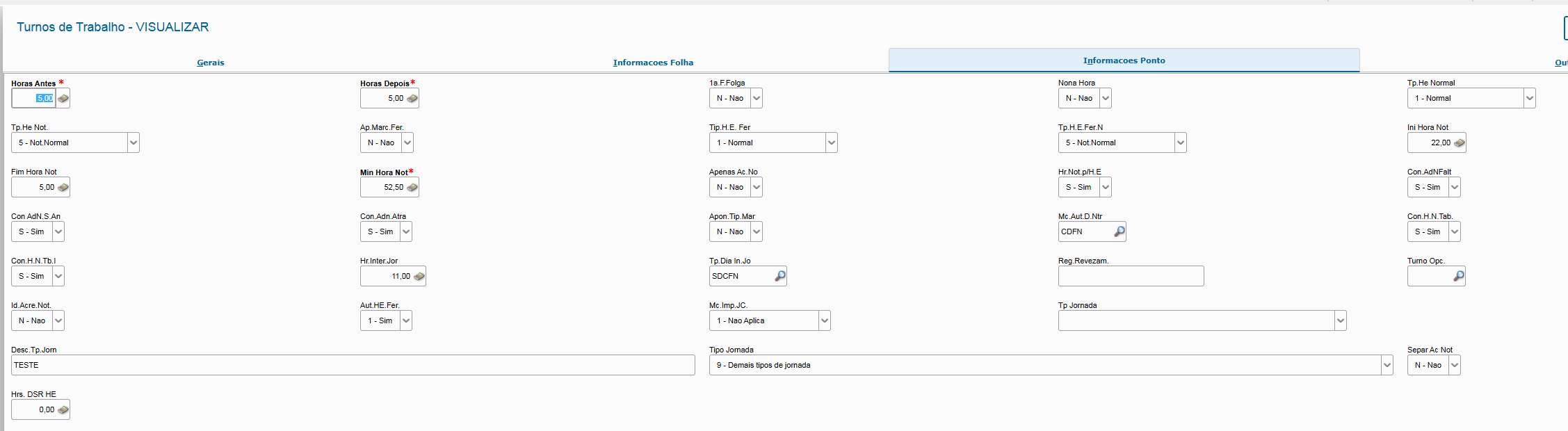
Task: Click calculator icon beside Horas Antes field
Action: pos(63,99)
